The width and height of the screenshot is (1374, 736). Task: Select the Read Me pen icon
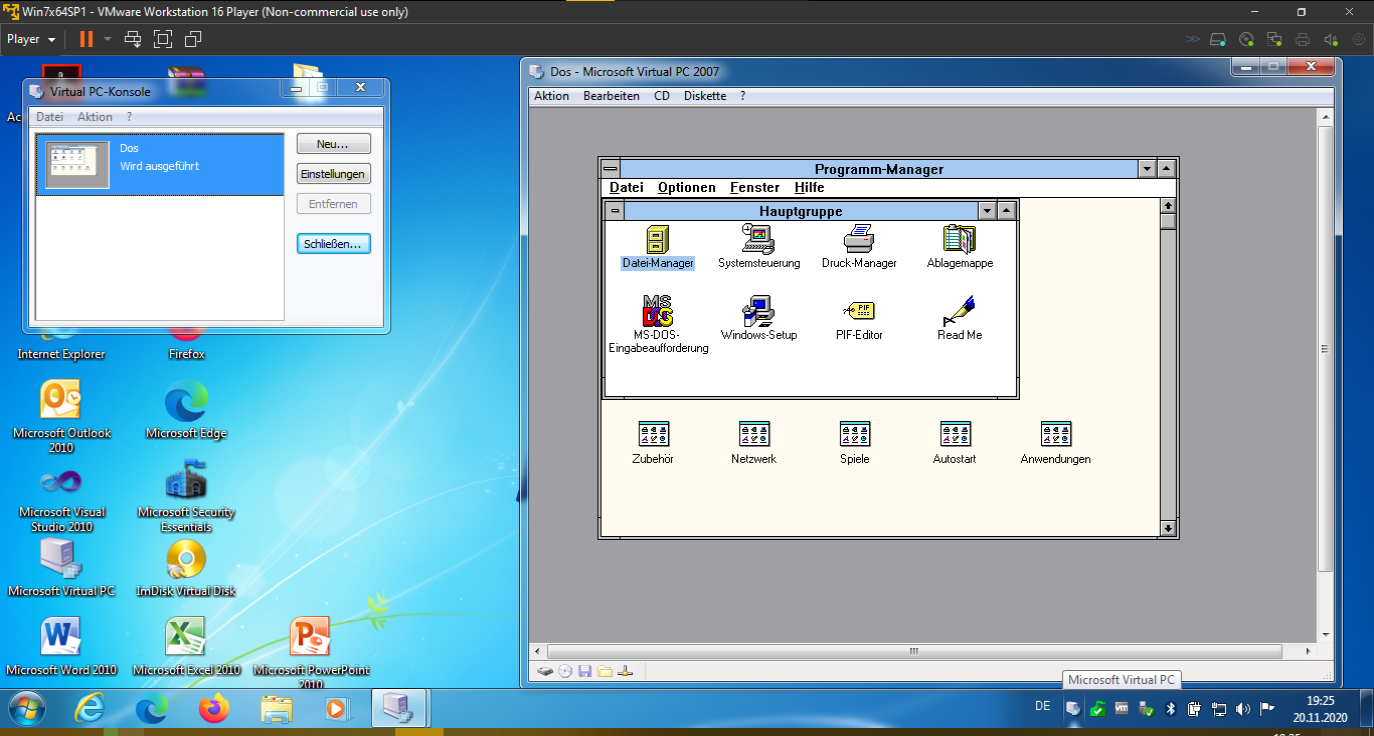[959, 311]
